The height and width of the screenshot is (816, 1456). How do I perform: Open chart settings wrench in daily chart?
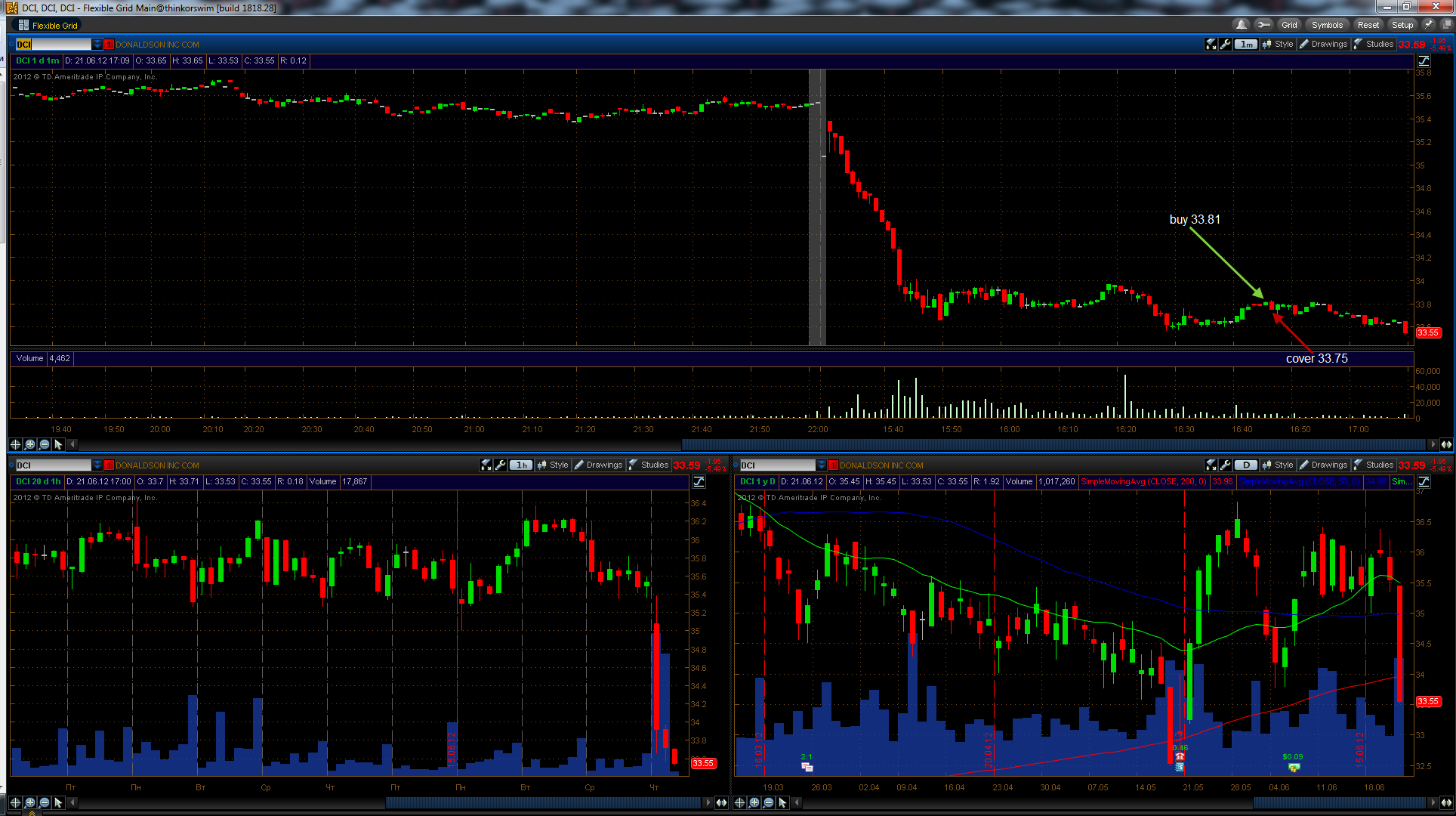[x=1226, y=465]
